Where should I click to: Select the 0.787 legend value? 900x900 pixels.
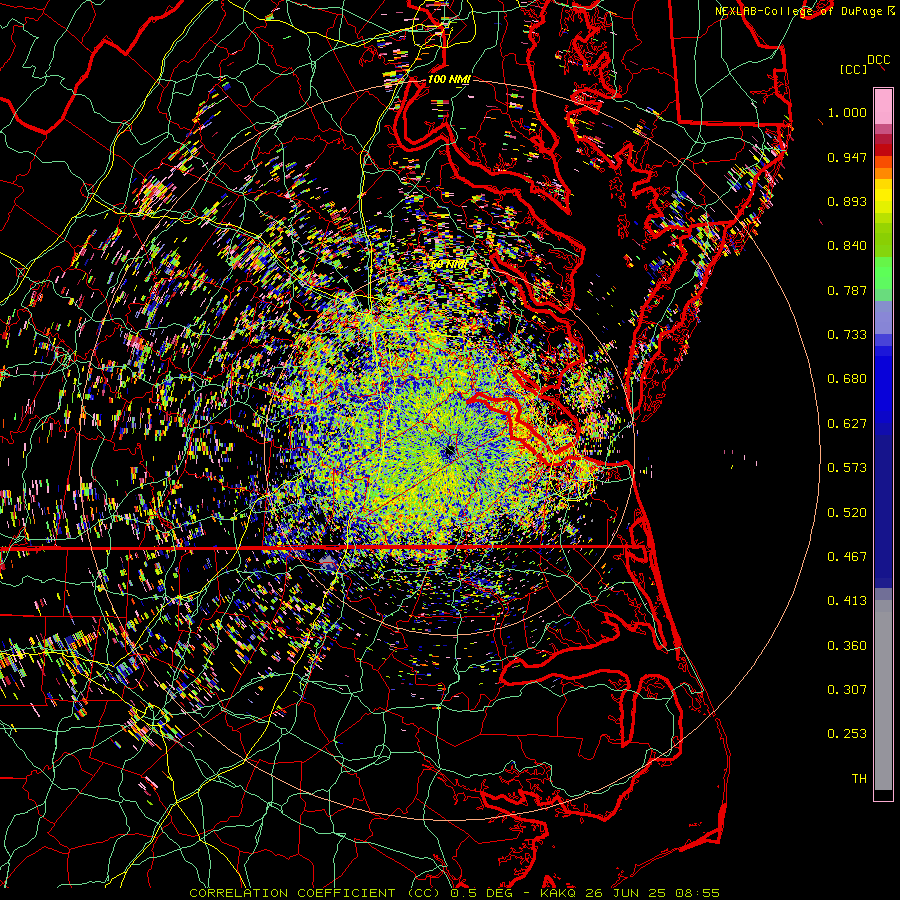[x=847, y=290]
